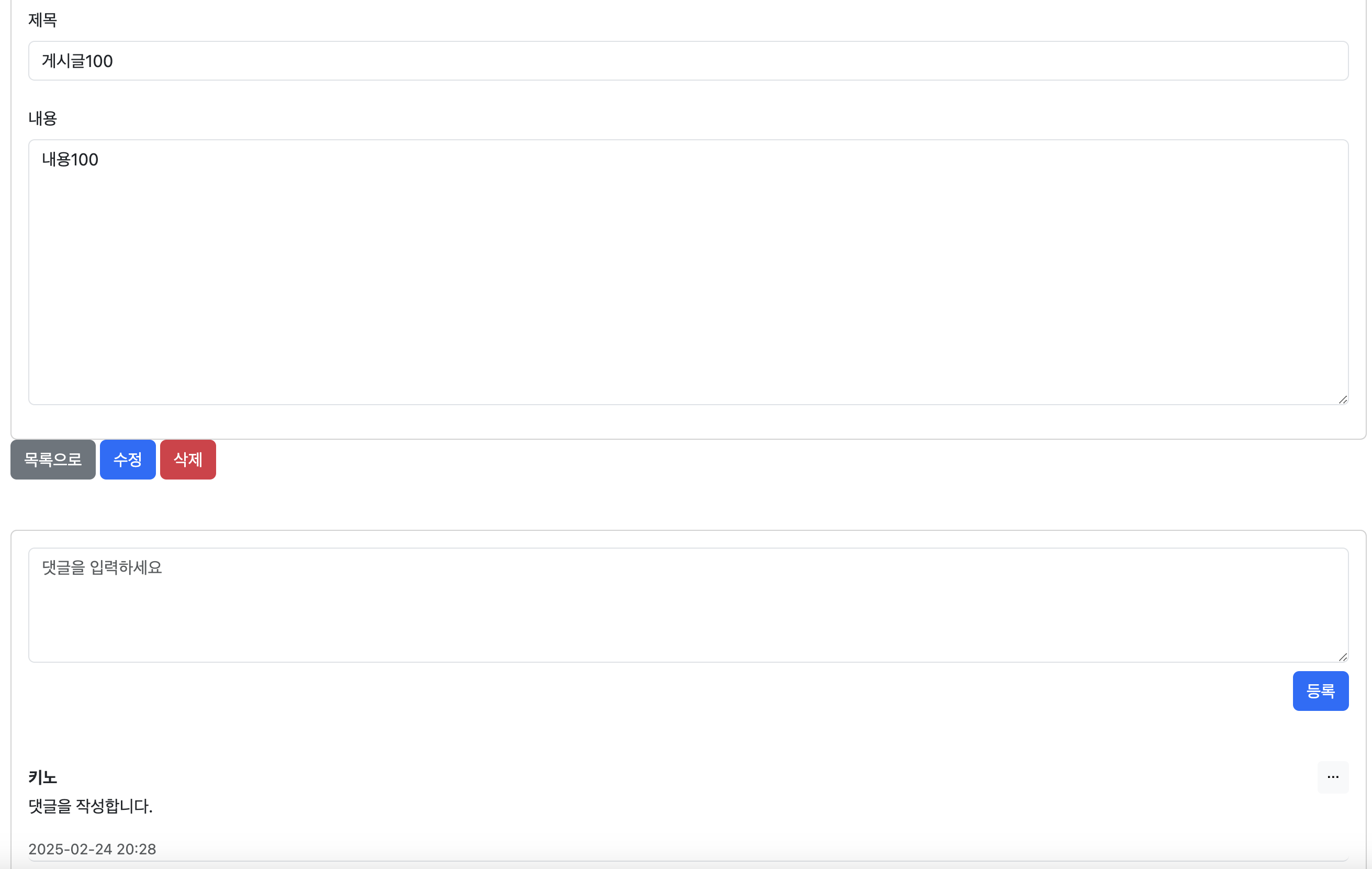
Task: Click the blue 수정 button
Action: tap(128, 459)
